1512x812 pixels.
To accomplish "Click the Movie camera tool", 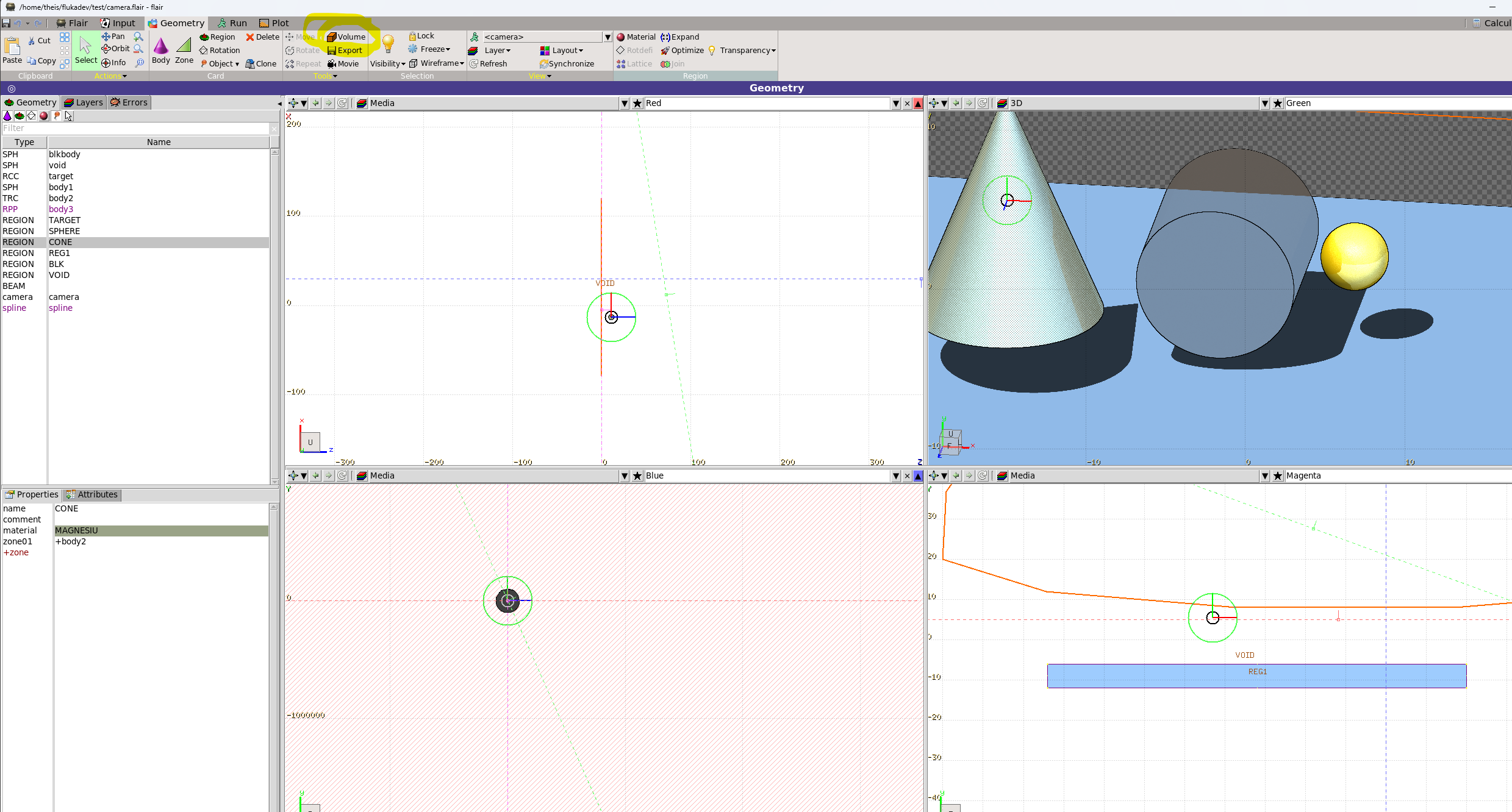I will pos(332,64).
